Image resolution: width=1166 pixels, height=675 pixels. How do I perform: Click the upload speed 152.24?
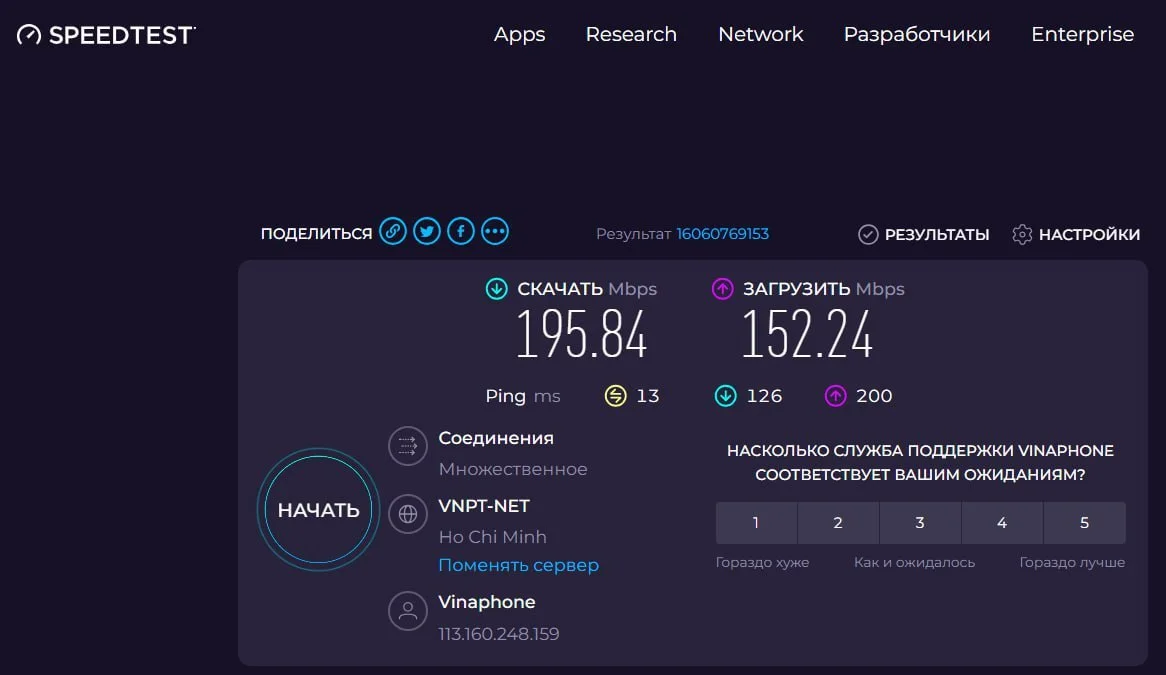coord(807,335)
